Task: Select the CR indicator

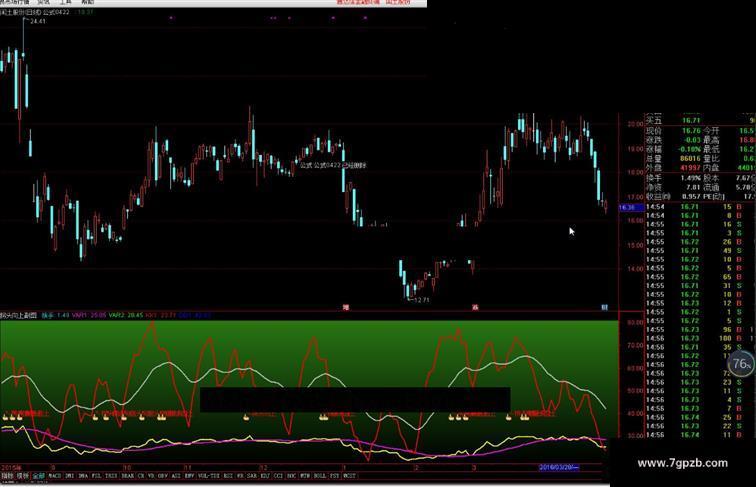Action: click(141, 476)
